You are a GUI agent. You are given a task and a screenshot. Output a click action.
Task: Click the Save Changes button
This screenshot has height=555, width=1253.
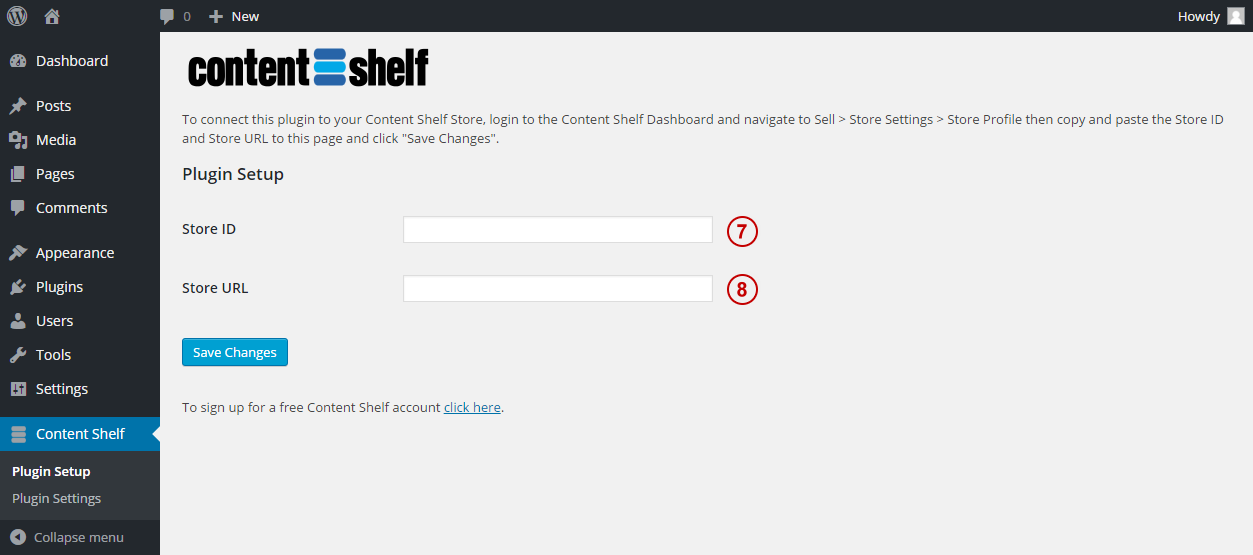pyautogui.click(x=235, y=352)
